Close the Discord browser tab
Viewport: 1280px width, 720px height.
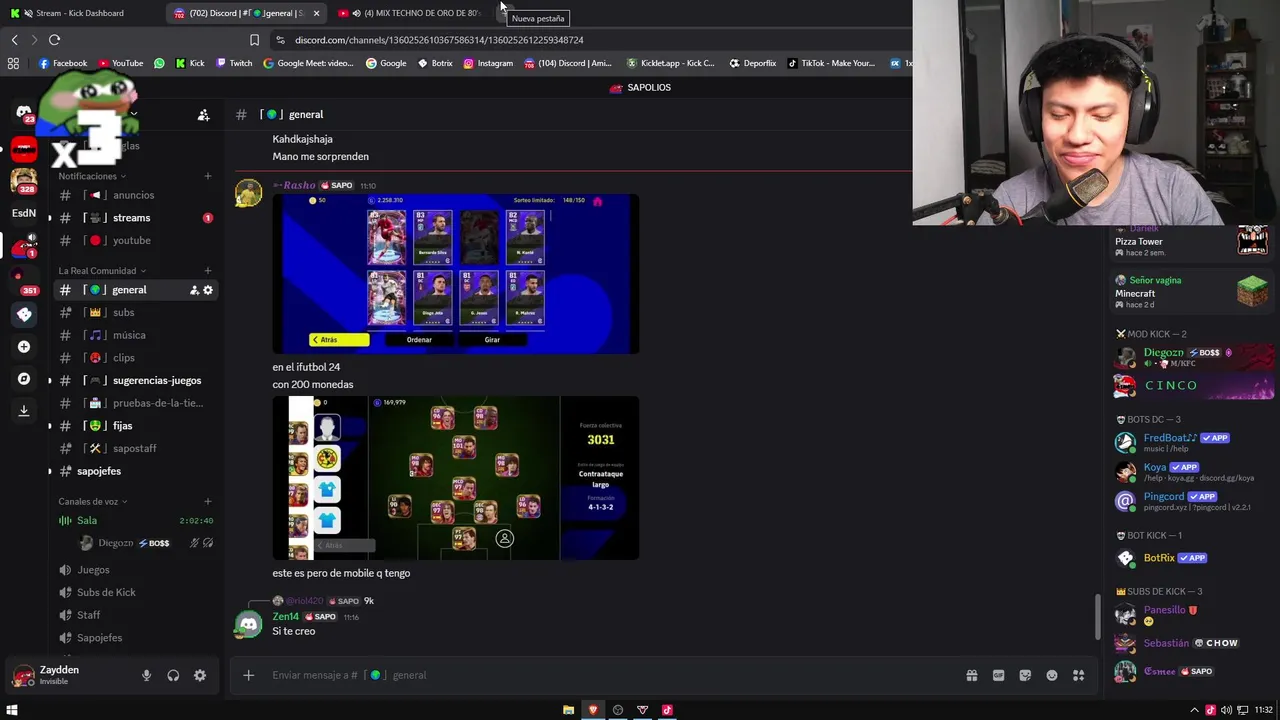pyautogui.click(x=316, y=13)
